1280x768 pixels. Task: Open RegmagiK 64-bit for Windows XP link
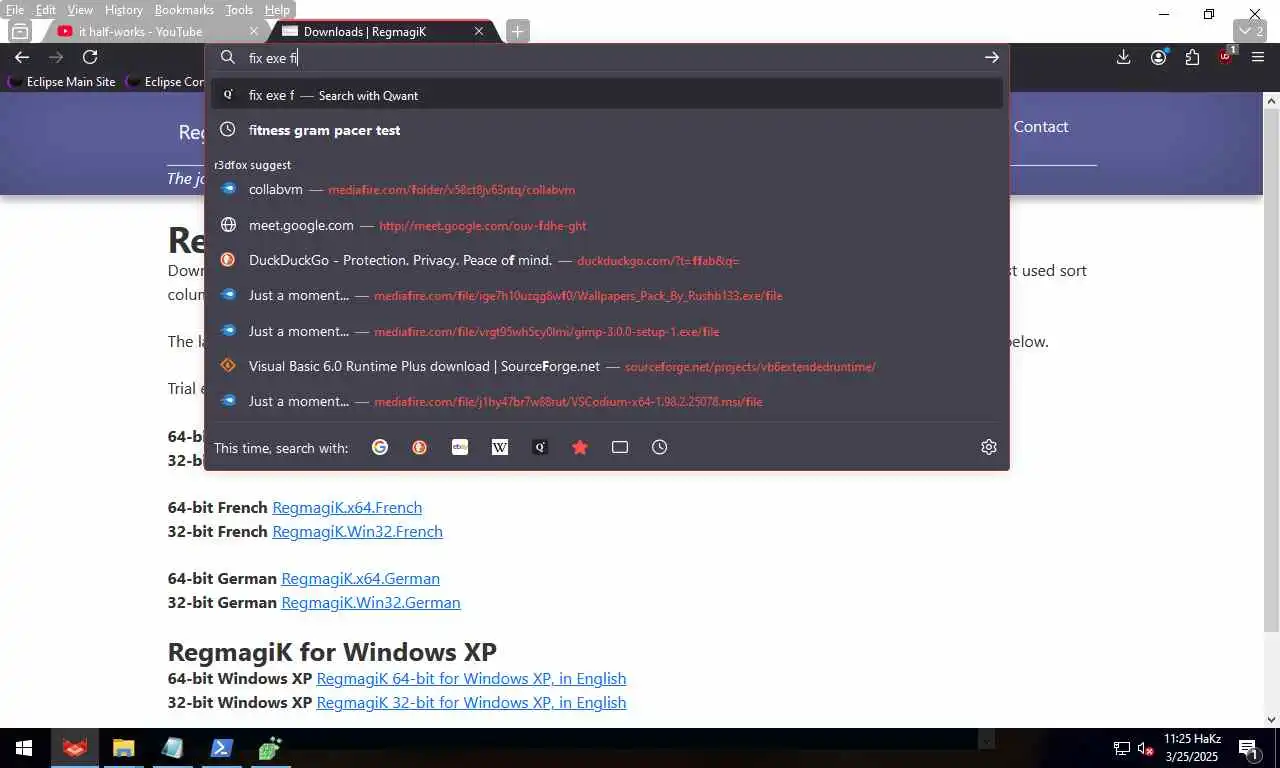click(471, 678)
